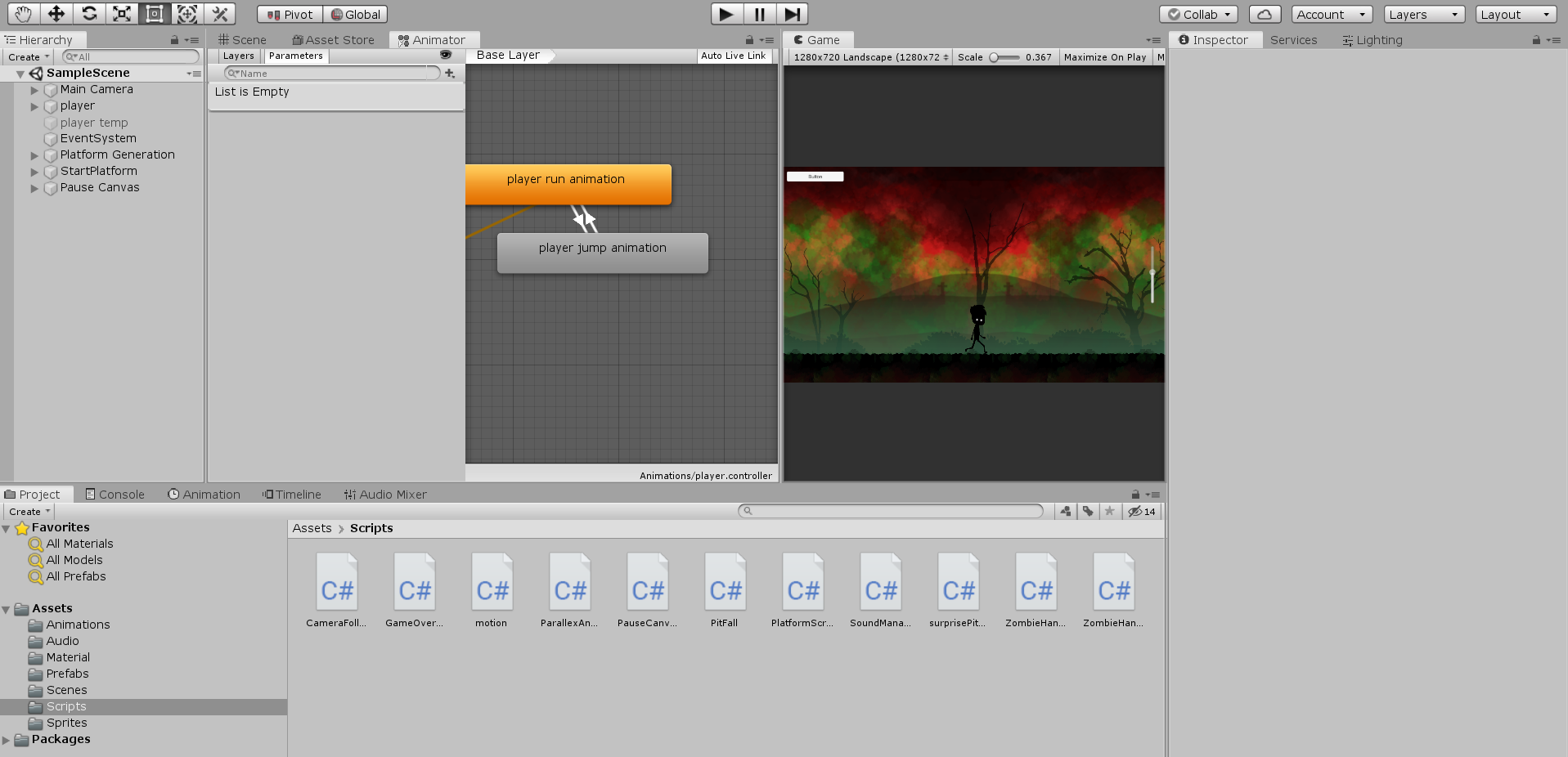Select the Rotate tool
The height and width of the screenshot is (757, 1568).
89,14
